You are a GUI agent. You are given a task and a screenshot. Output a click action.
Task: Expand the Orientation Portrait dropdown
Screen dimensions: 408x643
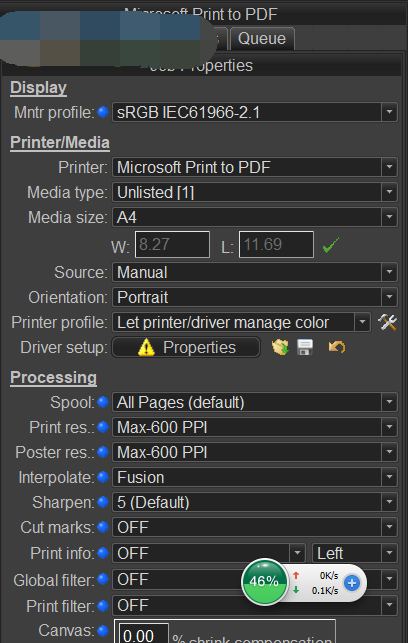pyautogui.click(x=255, y=297)
